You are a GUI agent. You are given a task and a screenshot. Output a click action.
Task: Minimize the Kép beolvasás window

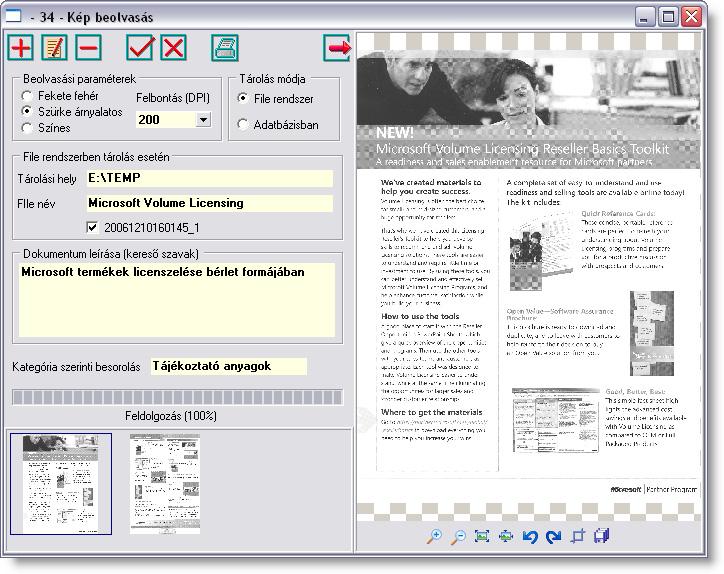[645, 17]
